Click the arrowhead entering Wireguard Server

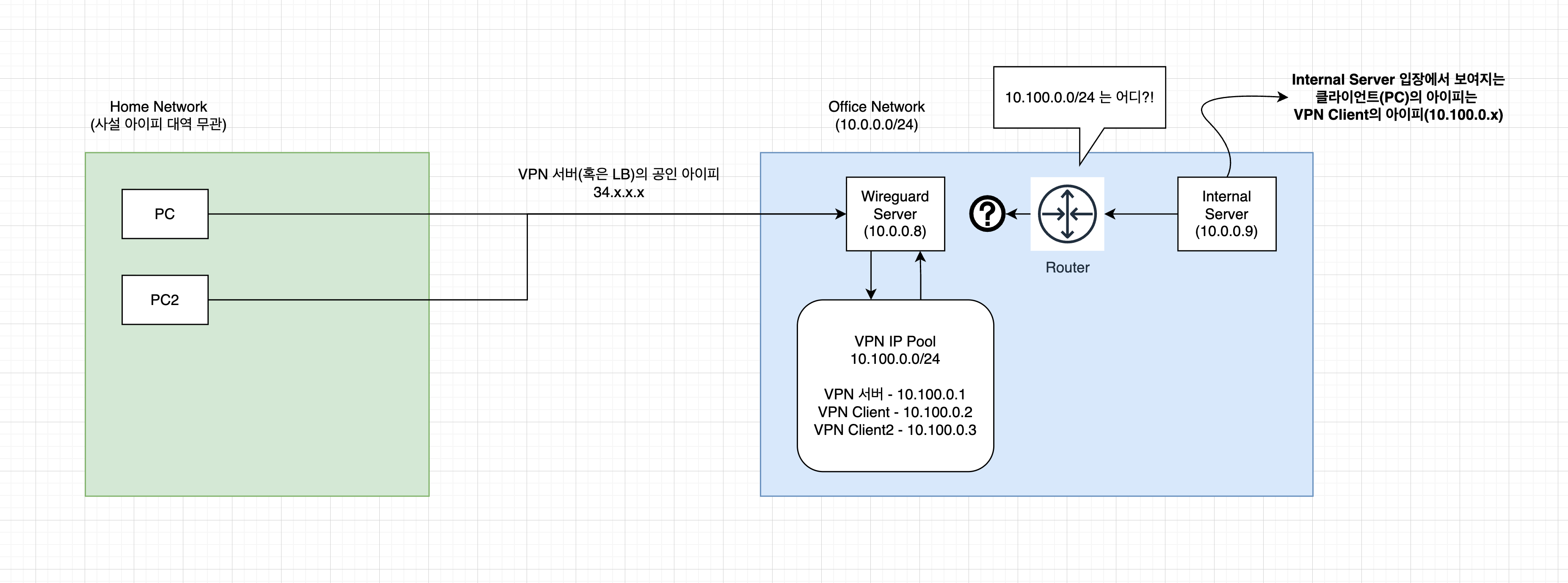click(x=841, y=214)
